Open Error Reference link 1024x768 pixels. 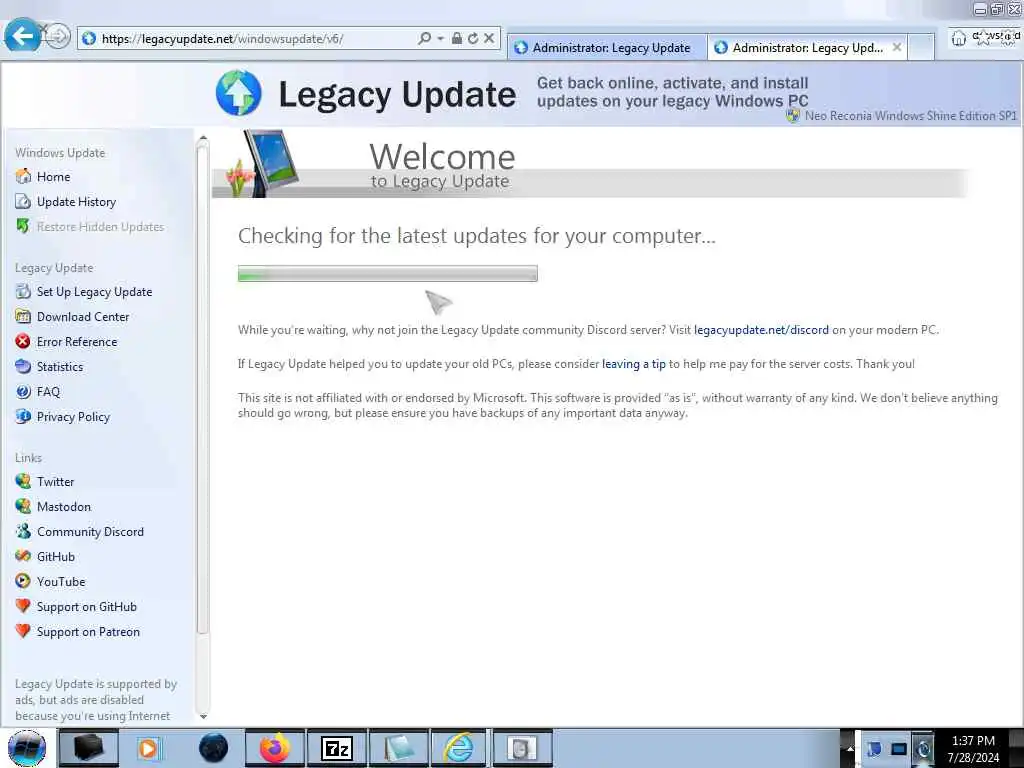pyautogui.click(x=77, y=342)
